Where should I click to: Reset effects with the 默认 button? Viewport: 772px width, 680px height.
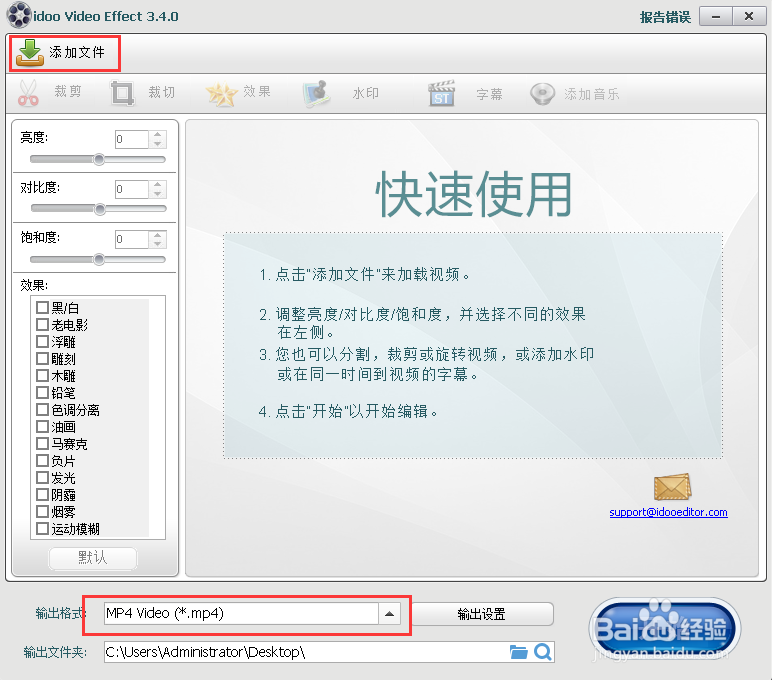coord(93,558)
